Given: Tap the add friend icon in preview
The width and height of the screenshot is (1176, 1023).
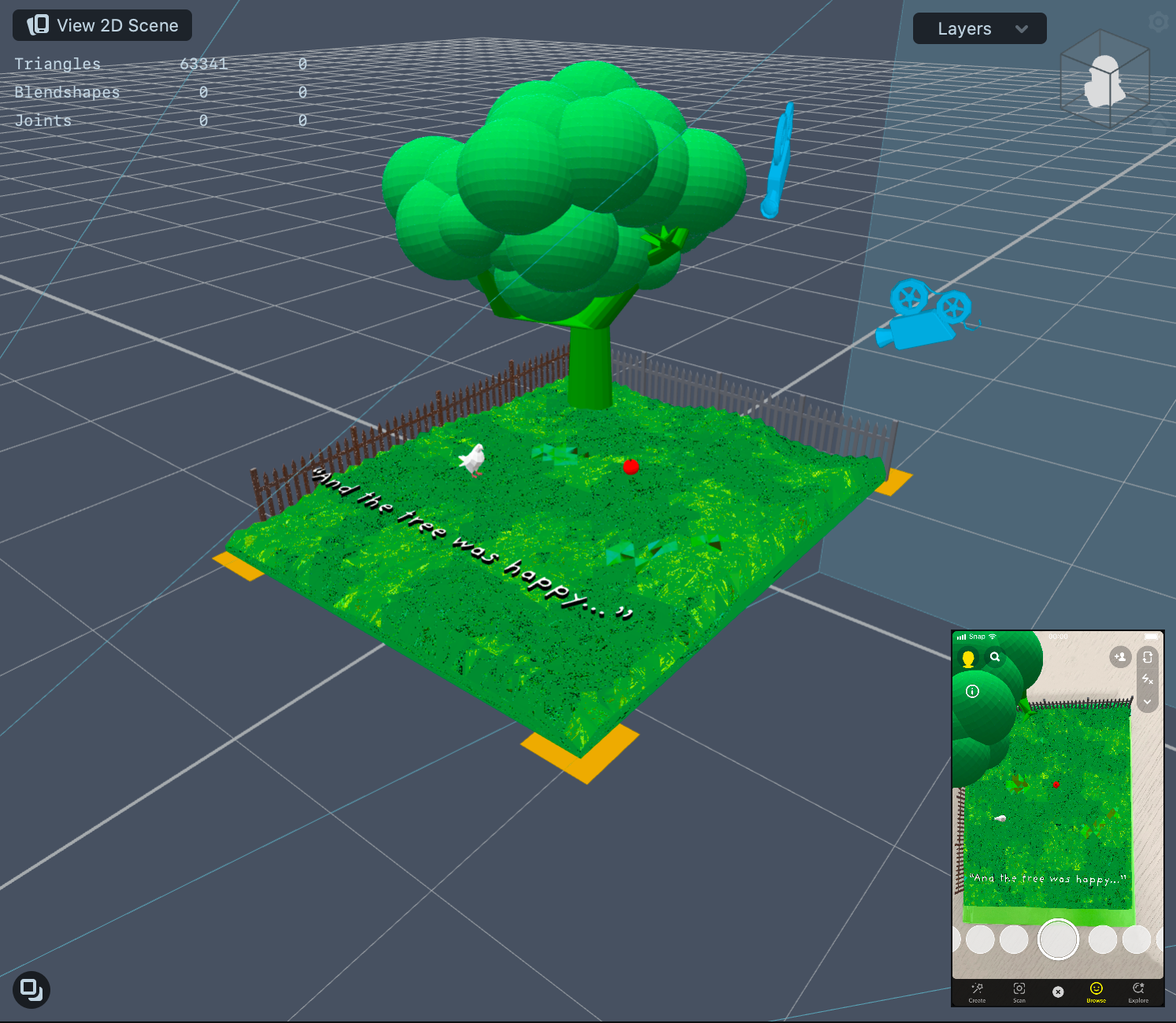Looking at the screenshot, I should [x=1120, y=656].
